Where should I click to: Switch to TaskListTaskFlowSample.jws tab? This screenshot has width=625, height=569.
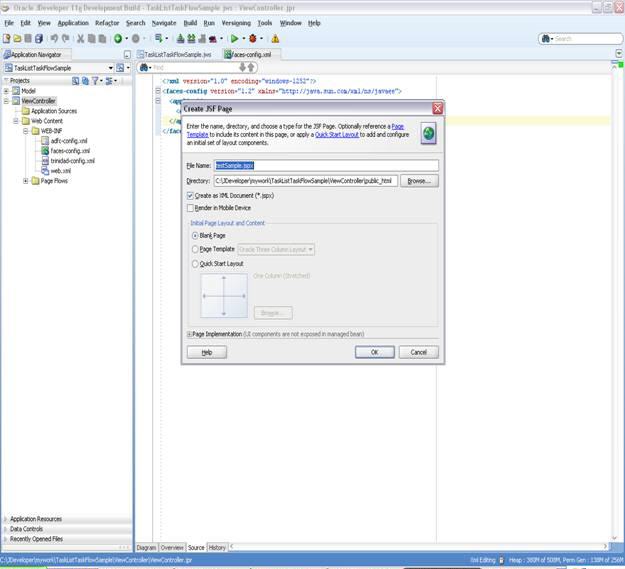[174, 55]
